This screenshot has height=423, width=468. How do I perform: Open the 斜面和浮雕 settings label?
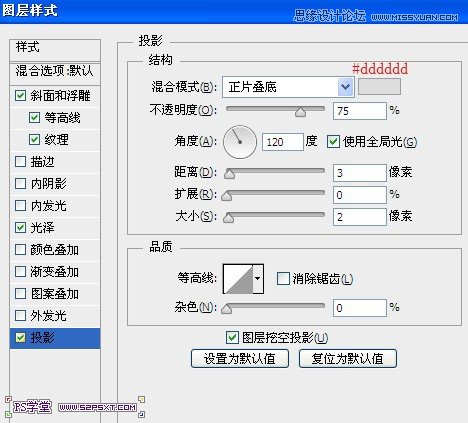[60, 96]
